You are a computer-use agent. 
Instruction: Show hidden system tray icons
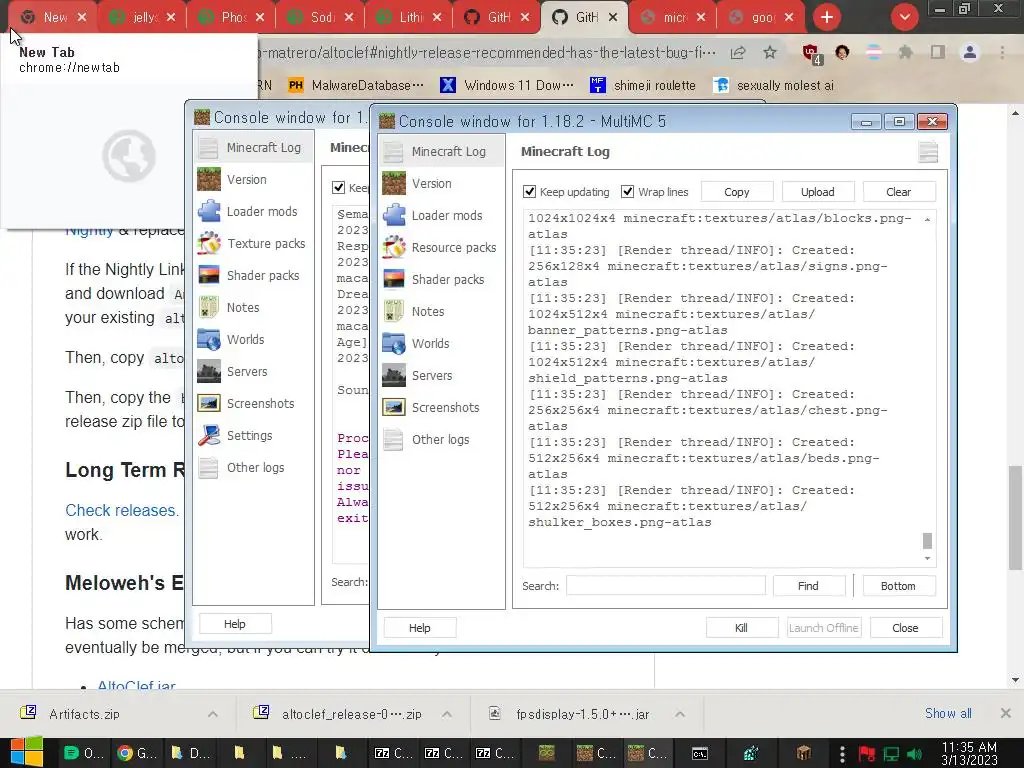click(x=842, y=754)
